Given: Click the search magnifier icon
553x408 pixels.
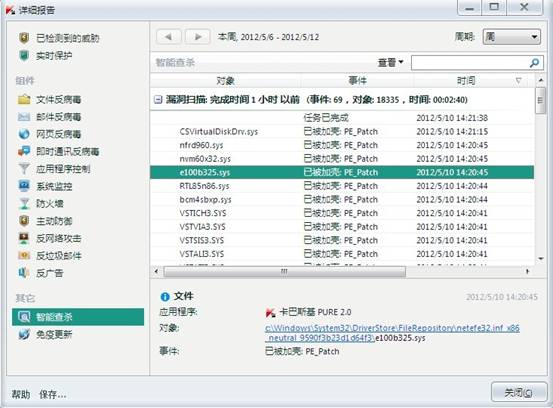Looking at the screenshot, I should pyautogui.click(x=534, y=63).
